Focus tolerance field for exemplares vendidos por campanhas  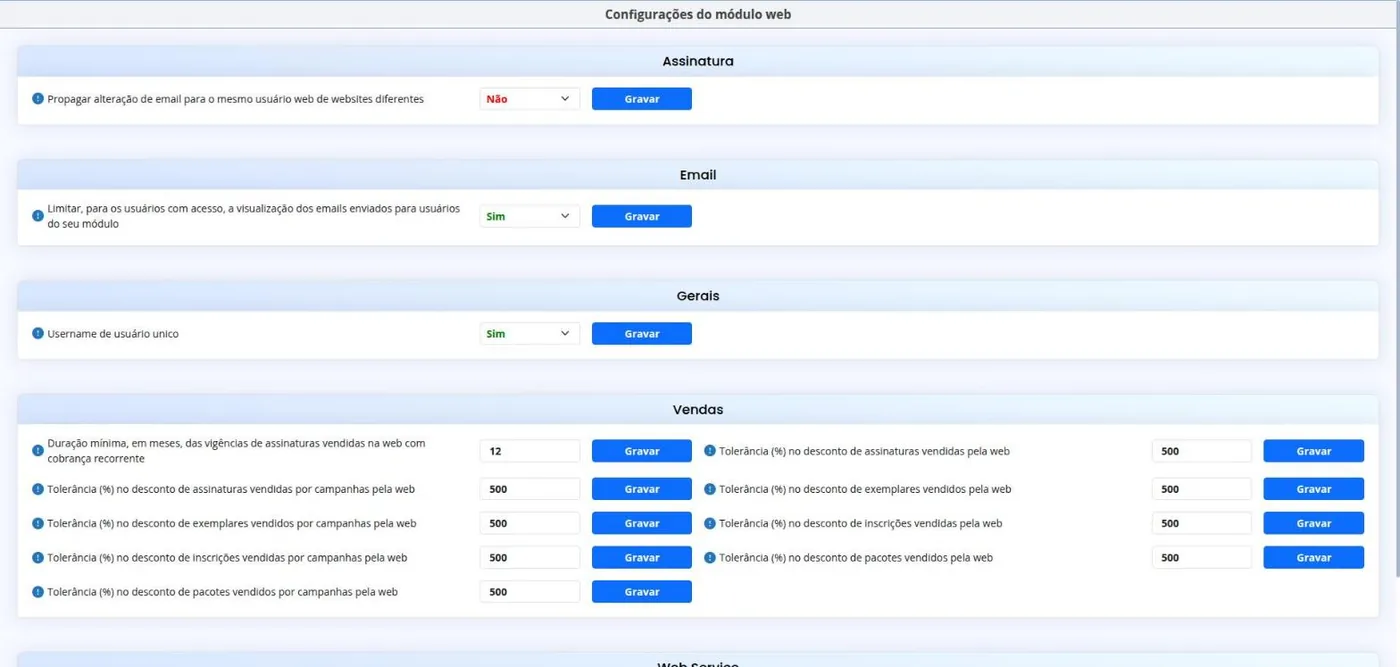pyautogui.click(x=530, y=523)
